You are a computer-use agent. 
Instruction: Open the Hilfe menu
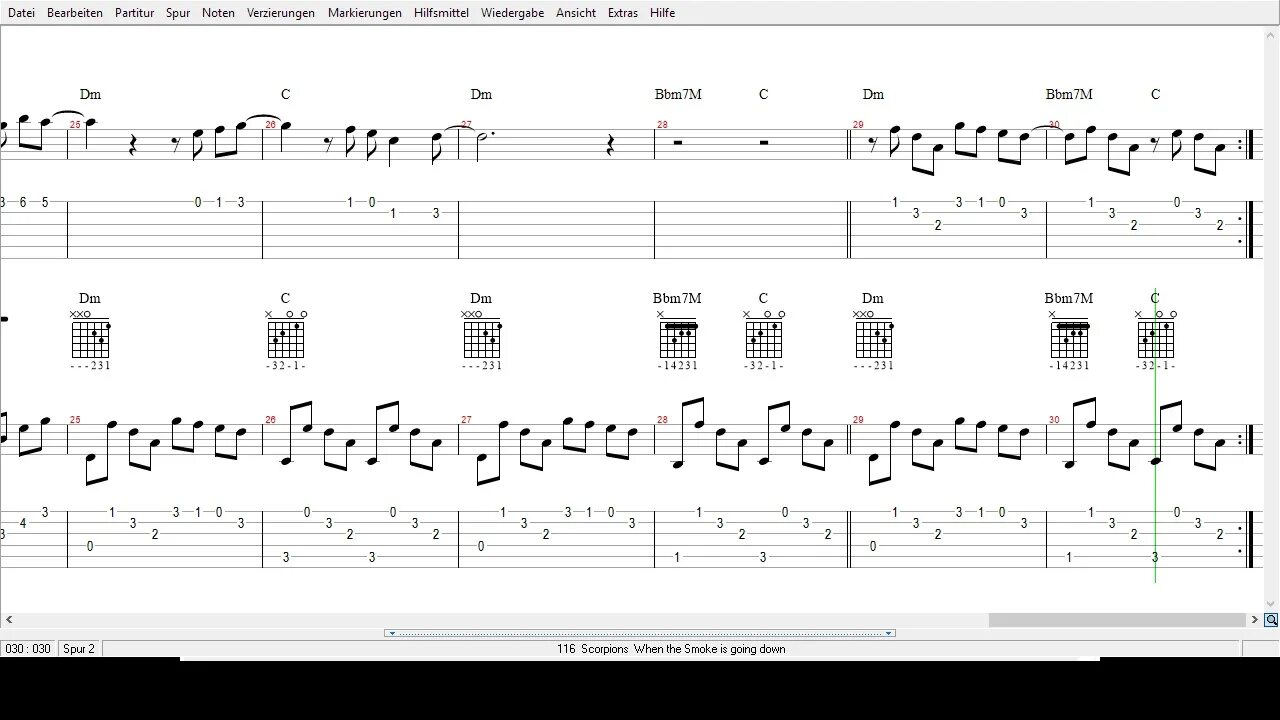pos(662,13)
